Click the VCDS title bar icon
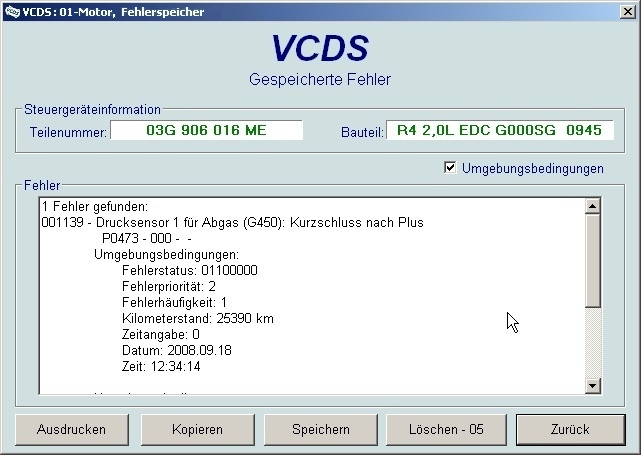 pyautogui.click(x=12, y=11)
